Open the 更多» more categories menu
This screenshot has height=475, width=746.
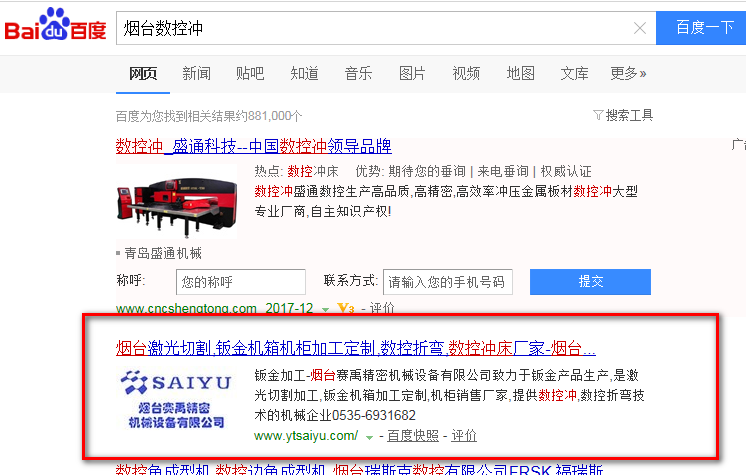click(x=628, y=73)
